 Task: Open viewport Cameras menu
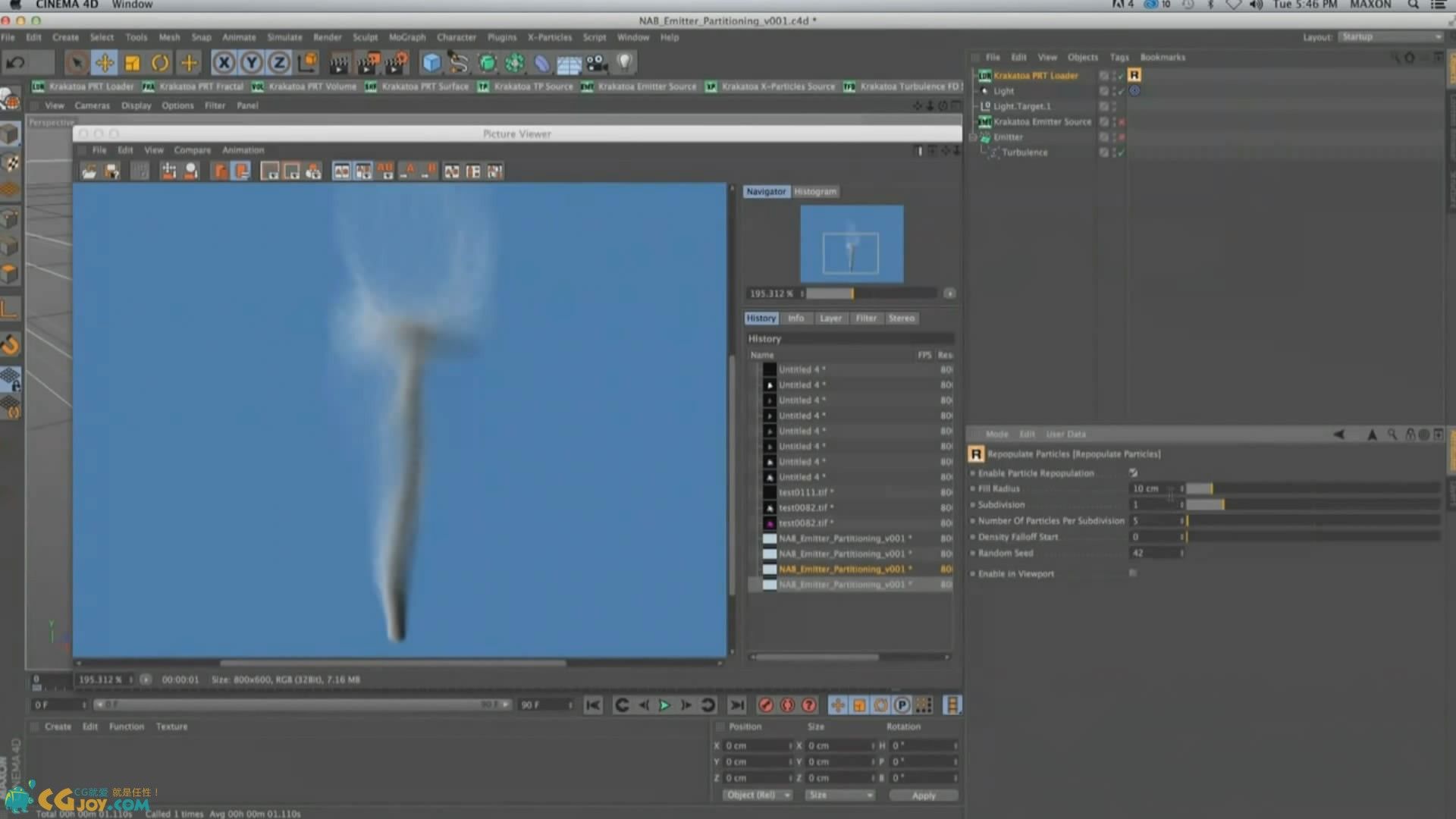pyautogui.click(x=92, y=105)
